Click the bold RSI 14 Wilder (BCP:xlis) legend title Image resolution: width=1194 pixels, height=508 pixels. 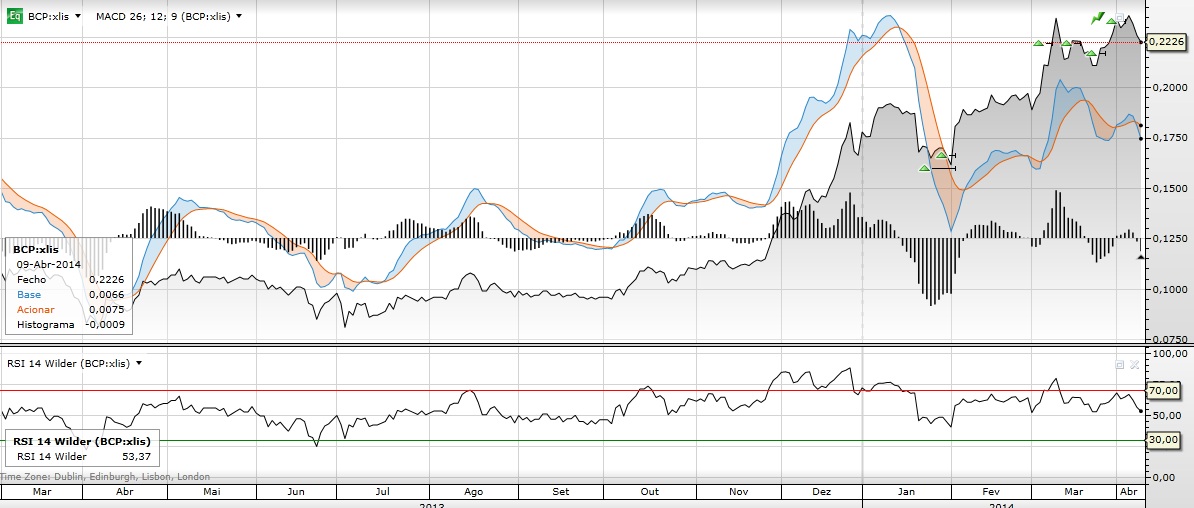[81, 442]
